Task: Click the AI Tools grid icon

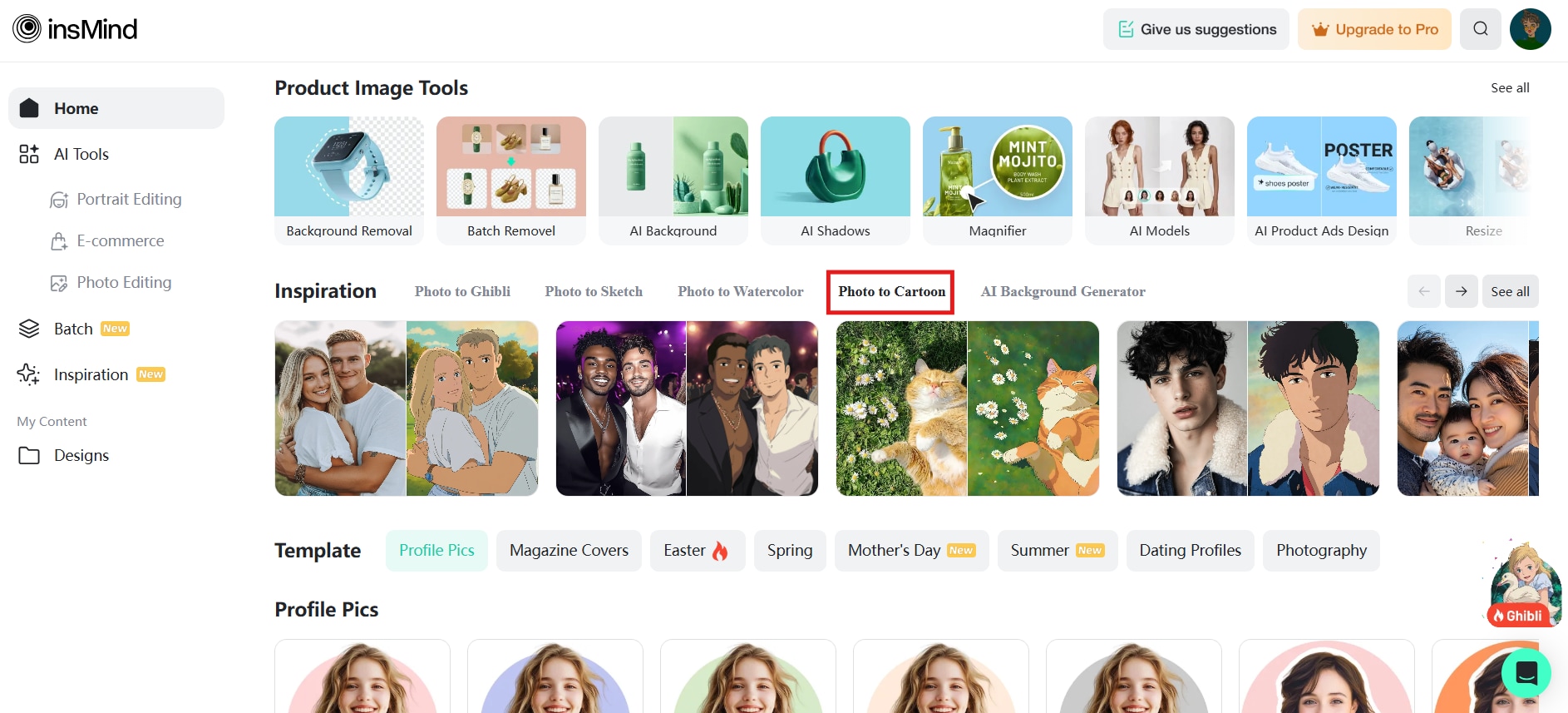Action: coord(29,154)
